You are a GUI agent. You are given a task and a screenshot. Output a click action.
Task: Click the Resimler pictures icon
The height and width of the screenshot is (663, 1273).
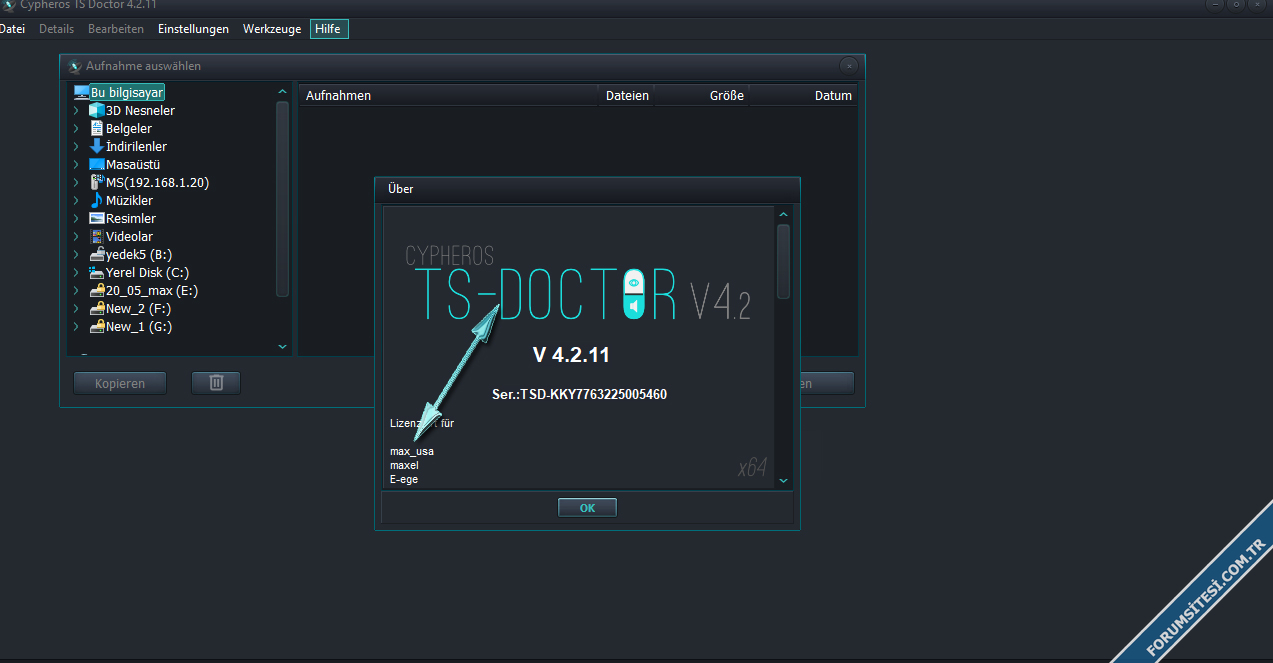point(96,218)
